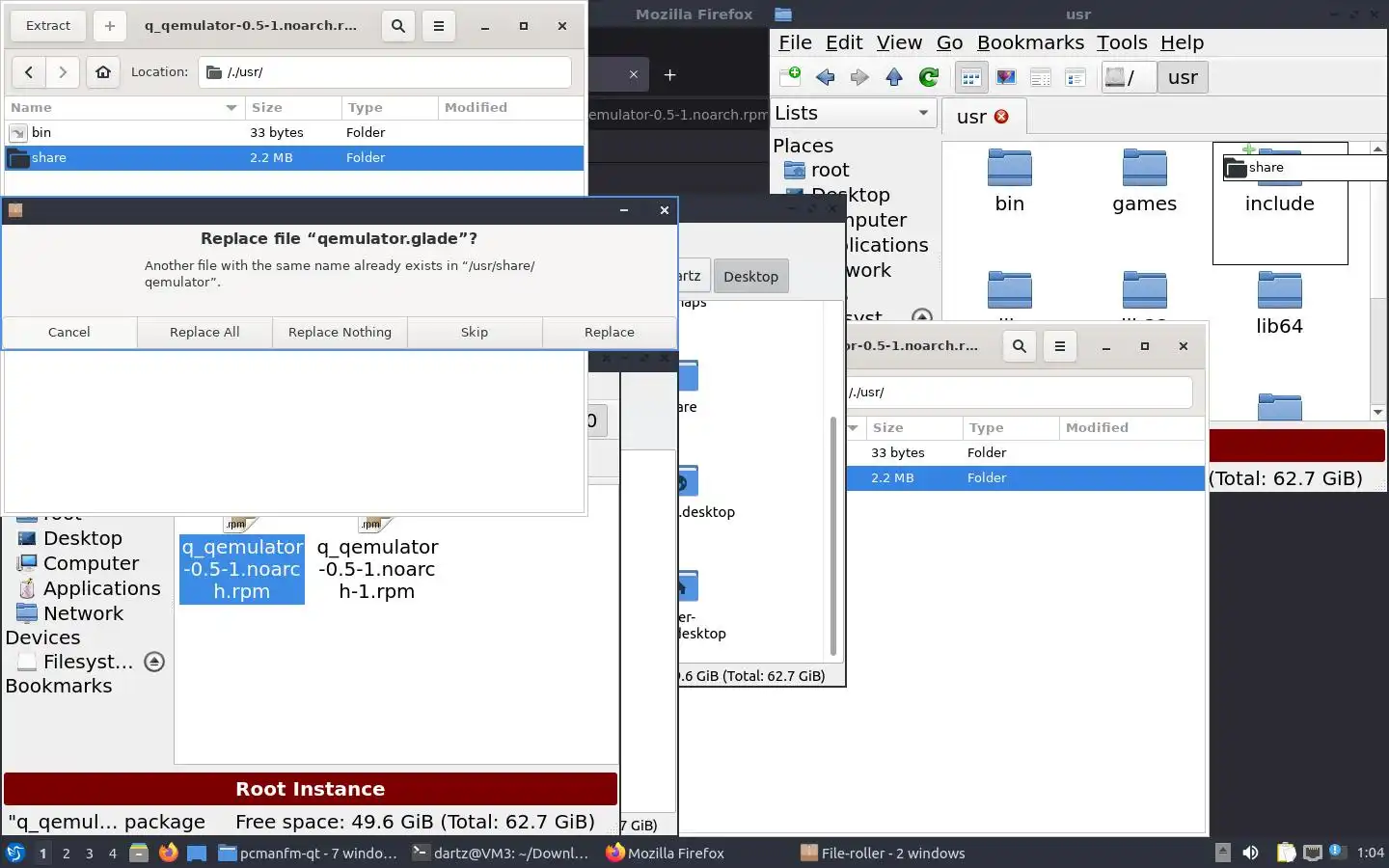The image size is (1389, 868).
Task: Close the usr tab with the red x
Action: pos(1001,117)
